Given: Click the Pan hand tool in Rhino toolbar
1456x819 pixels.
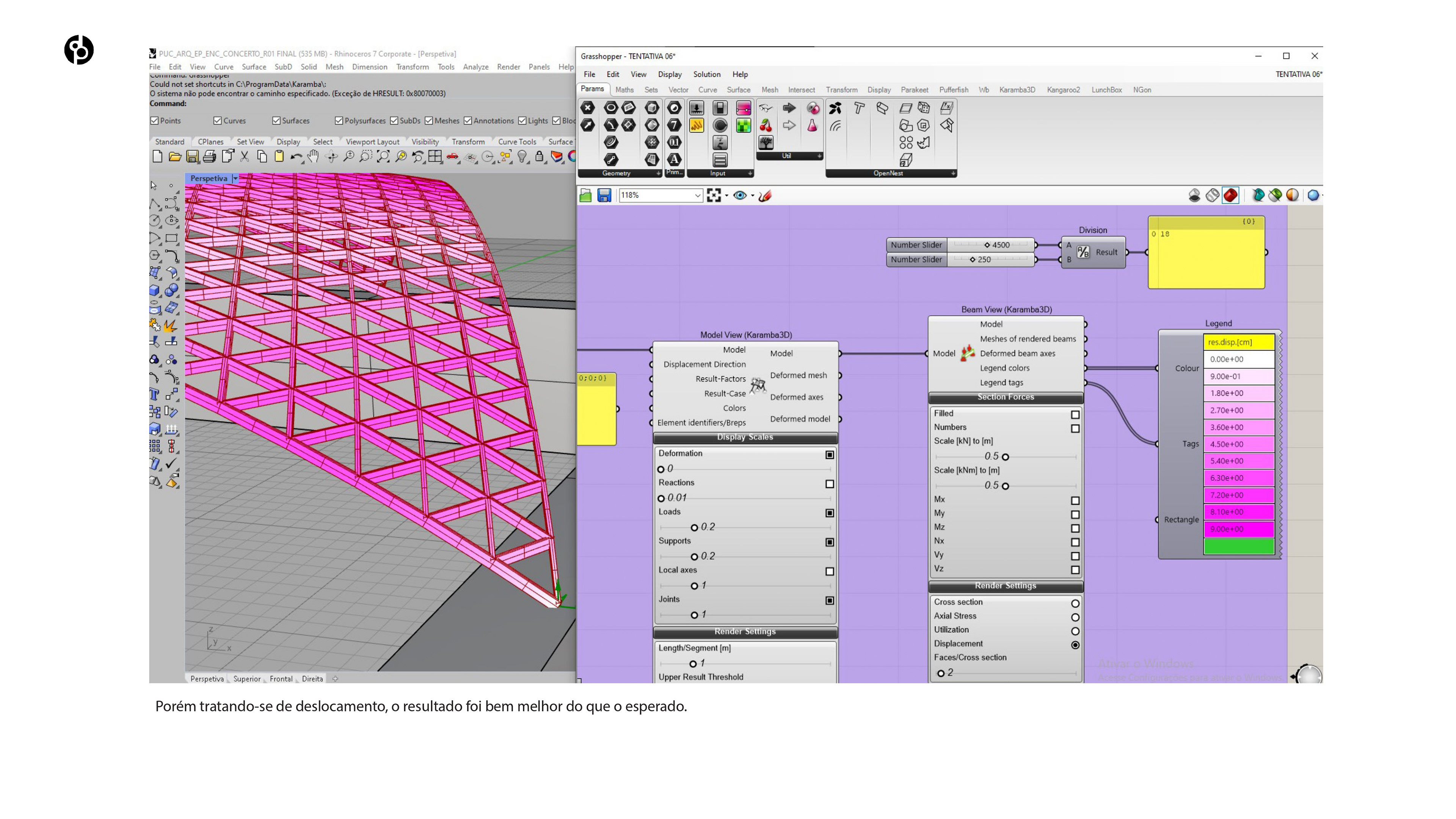Looking at the screenshot, I should point(313,157).
